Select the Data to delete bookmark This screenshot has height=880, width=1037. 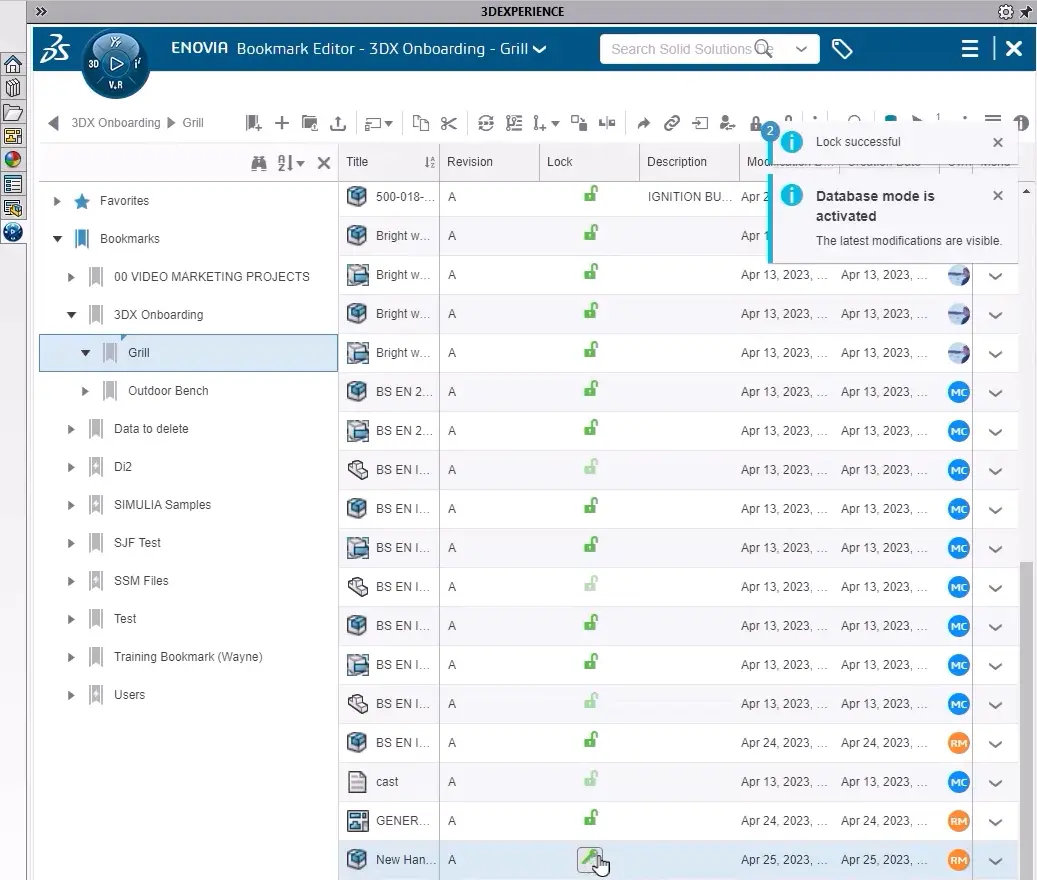151,429
